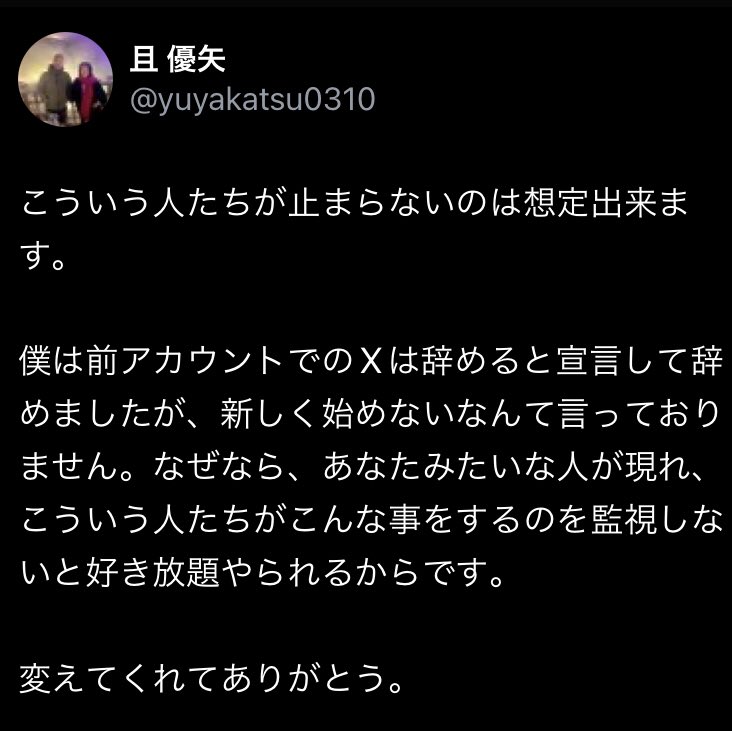The image size is (732, 731).
Task: Click the line starting with めましたが、新しく
Action: (370, 414)
